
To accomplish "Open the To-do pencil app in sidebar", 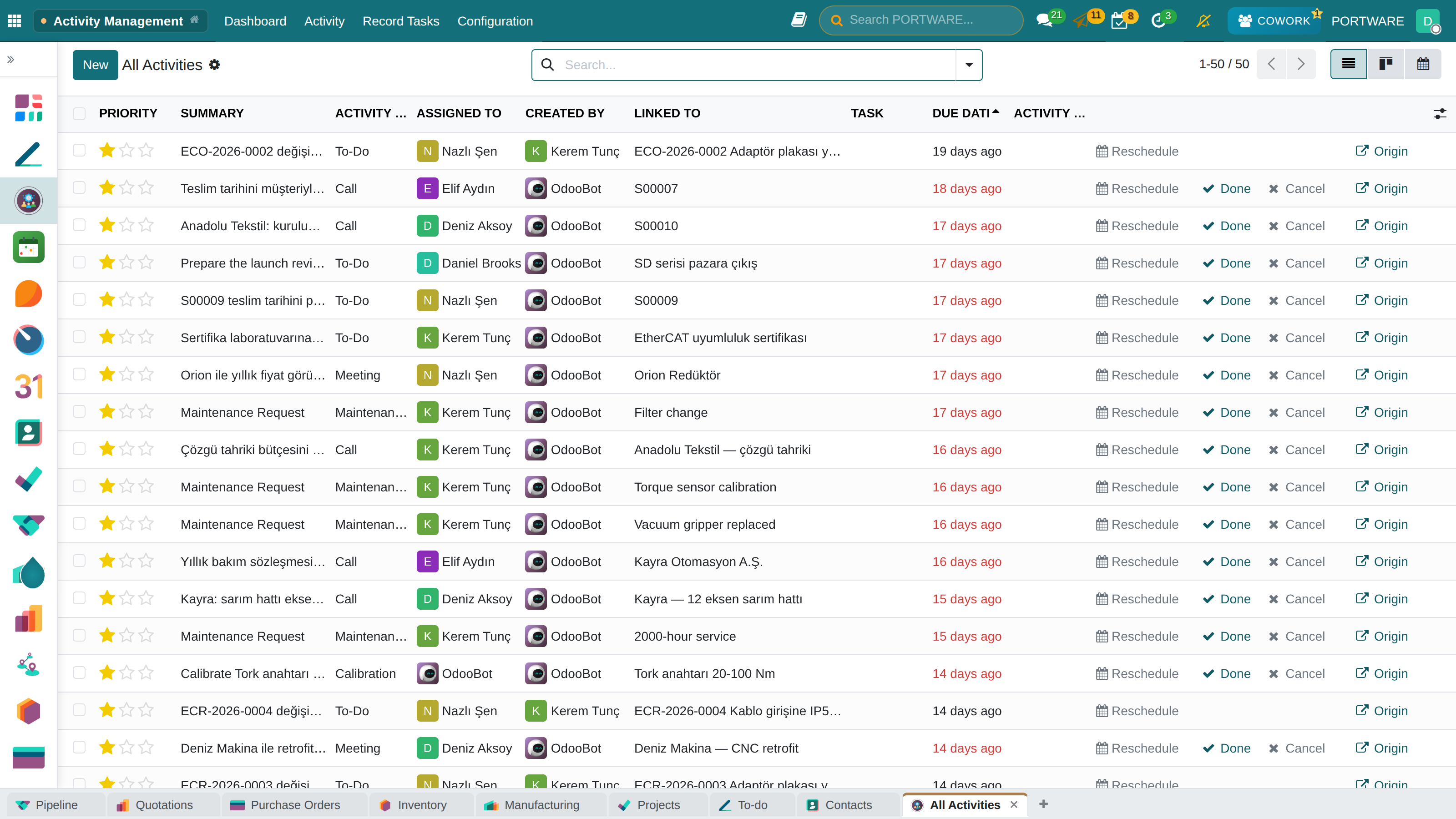I will [x=28, y=154].
